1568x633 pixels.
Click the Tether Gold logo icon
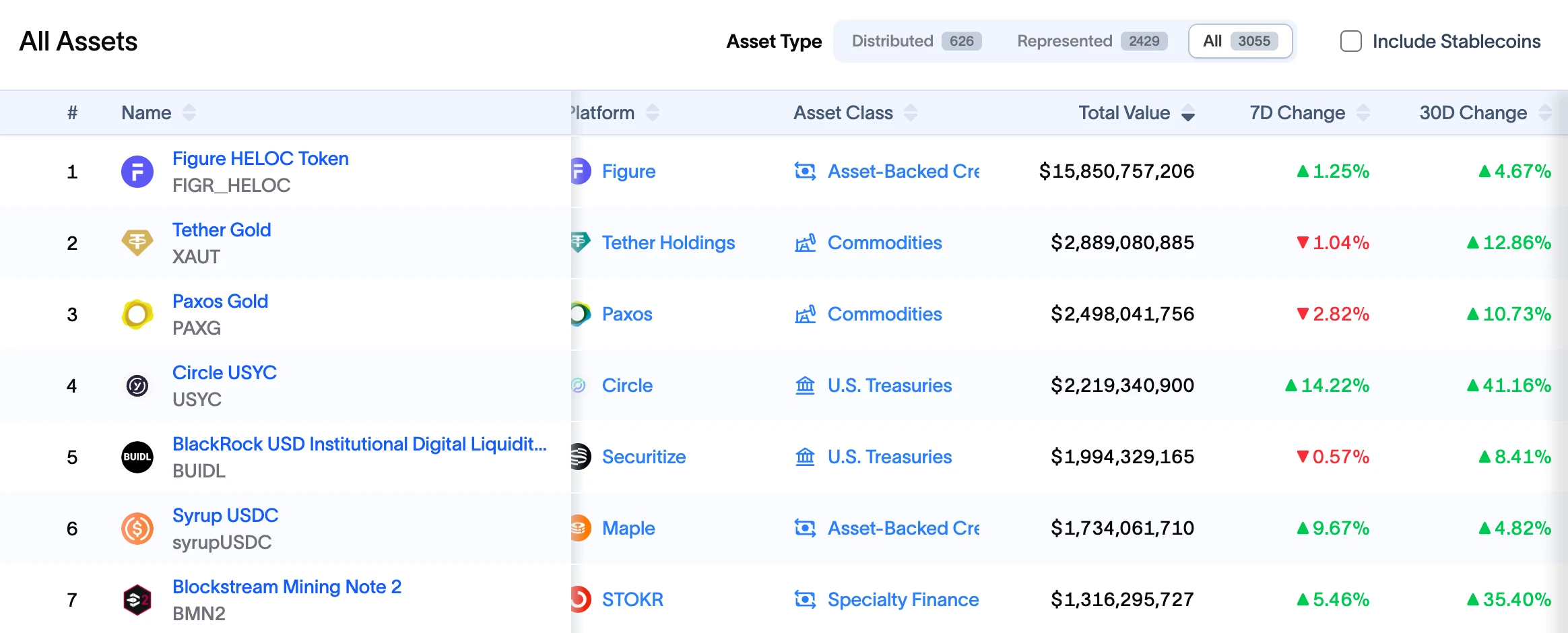click(x=137, y=243)
